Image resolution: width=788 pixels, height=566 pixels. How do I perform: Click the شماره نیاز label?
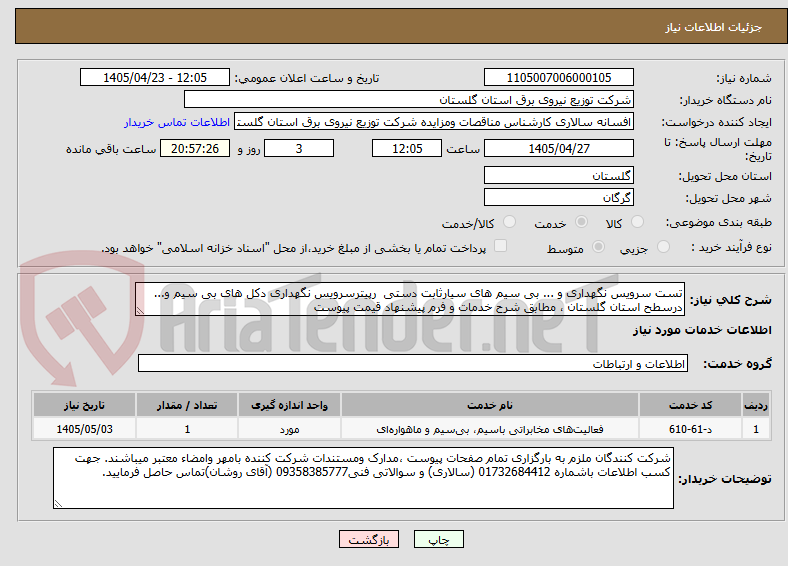pyautogui.click(x=743, y=78)
